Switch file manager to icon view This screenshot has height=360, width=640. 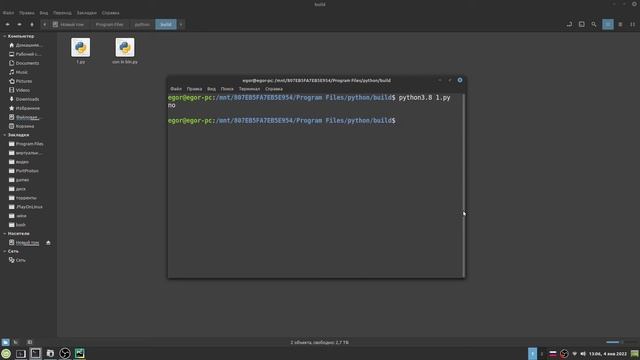click(x=608, y=24)
